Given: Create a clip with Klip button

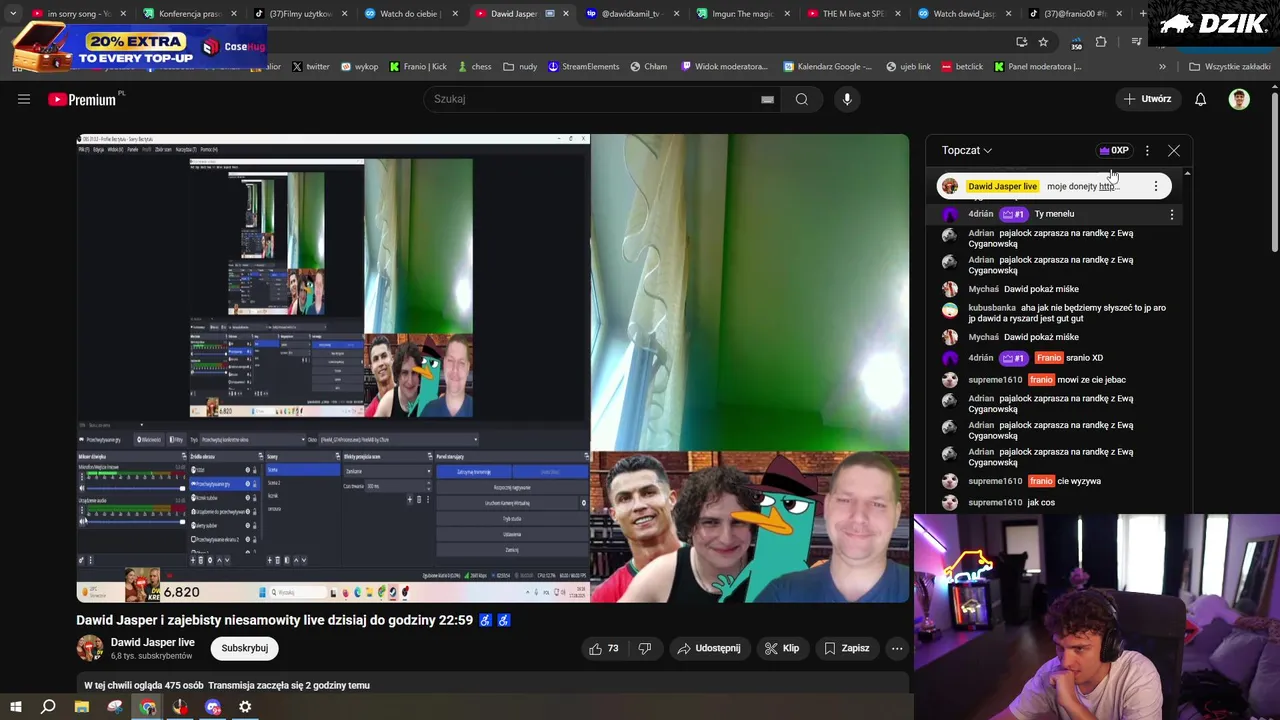Looking at the screenshot, I should [781, 648].
